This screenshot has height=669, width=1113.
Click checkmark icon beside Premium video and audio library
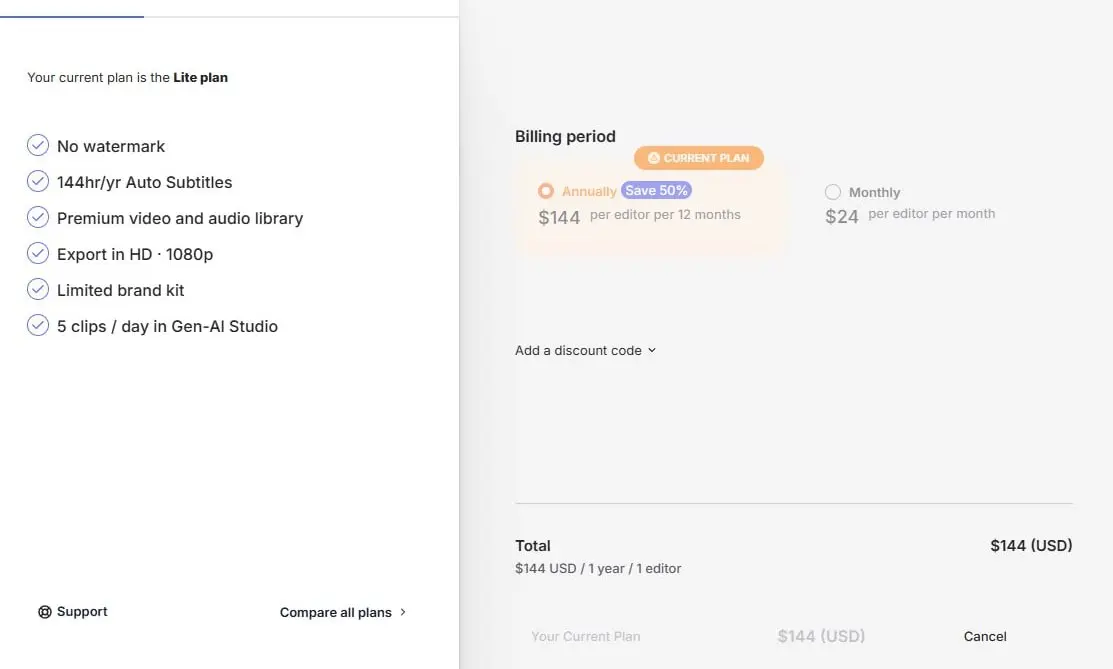[38, 217]
